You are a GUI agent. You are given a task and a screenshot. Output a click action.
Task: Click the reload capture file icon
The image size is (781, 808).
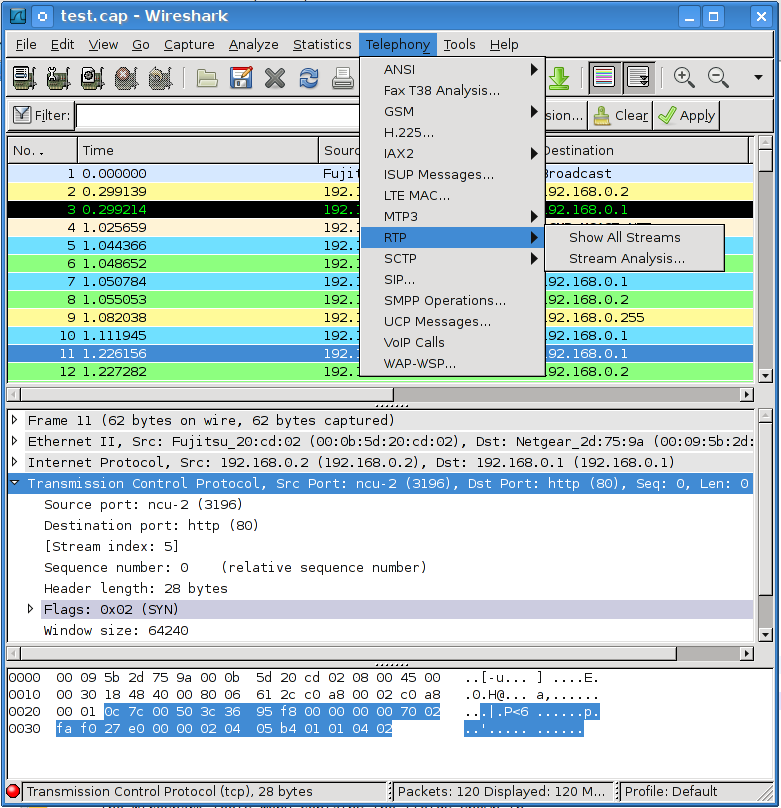pyautogui.click(x=309, y=78)
